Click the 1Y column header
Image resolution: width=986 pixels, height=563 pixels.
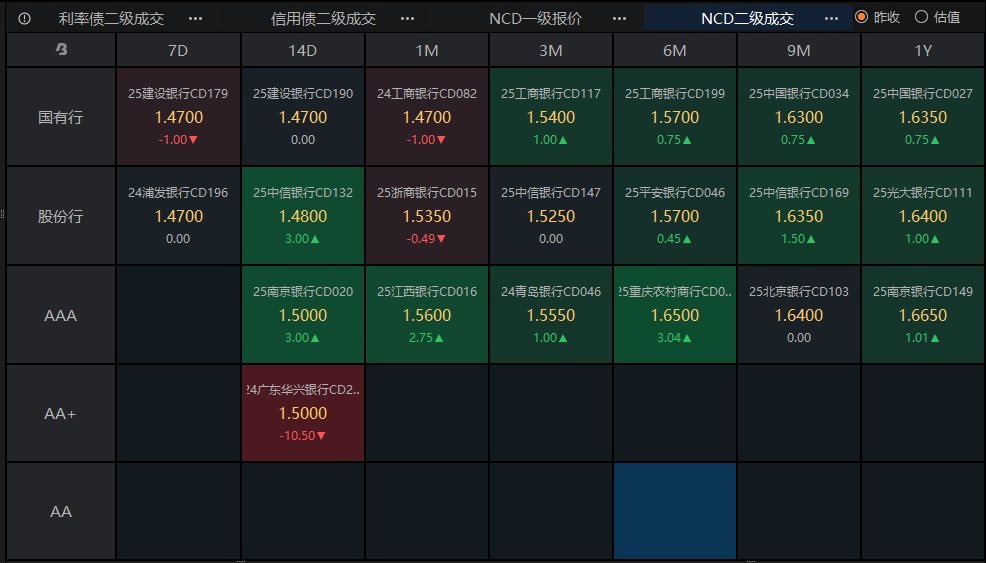(923, 50)
